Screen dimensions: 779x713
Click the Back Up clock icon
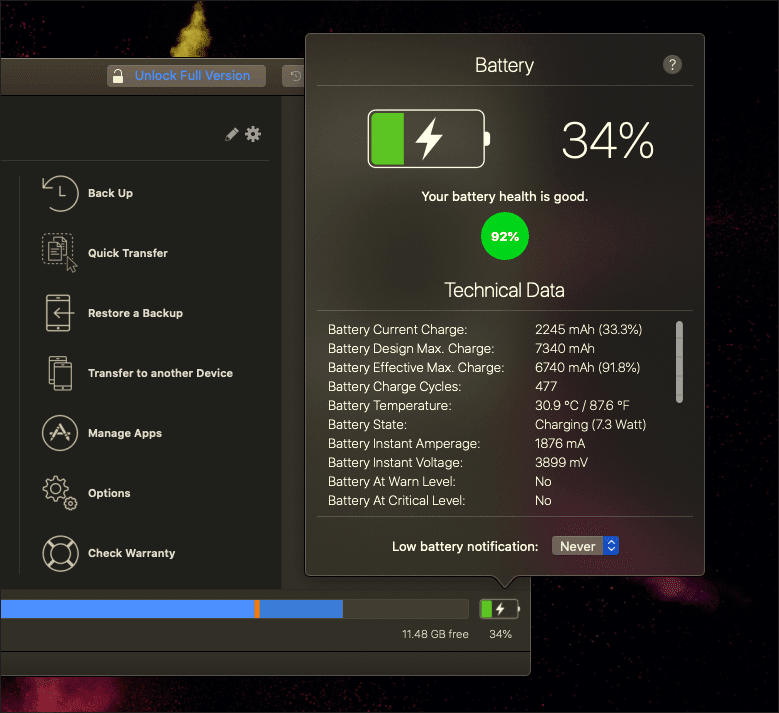60,193
